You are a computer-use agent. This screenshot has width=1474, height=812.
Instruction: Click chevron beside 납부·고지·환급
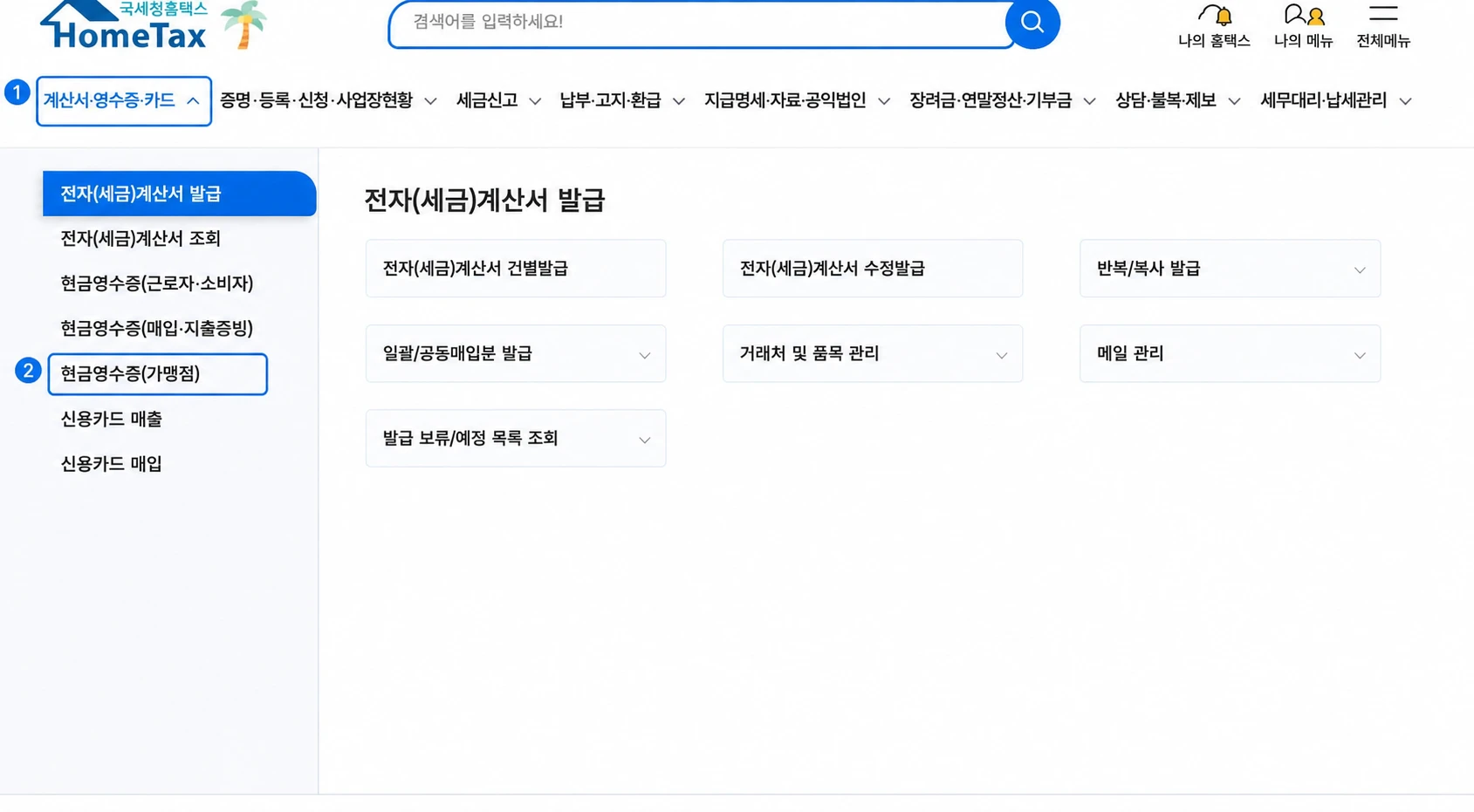[679, 102]
